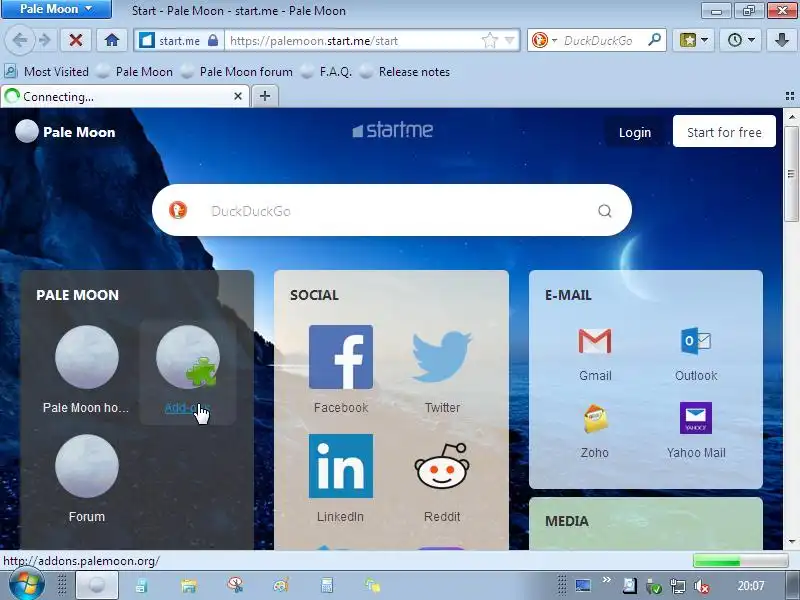The height and width of the screenshot is (600, 800).
Task: Click the PALE MOON widget heading
Action: [x=78, y=295]
